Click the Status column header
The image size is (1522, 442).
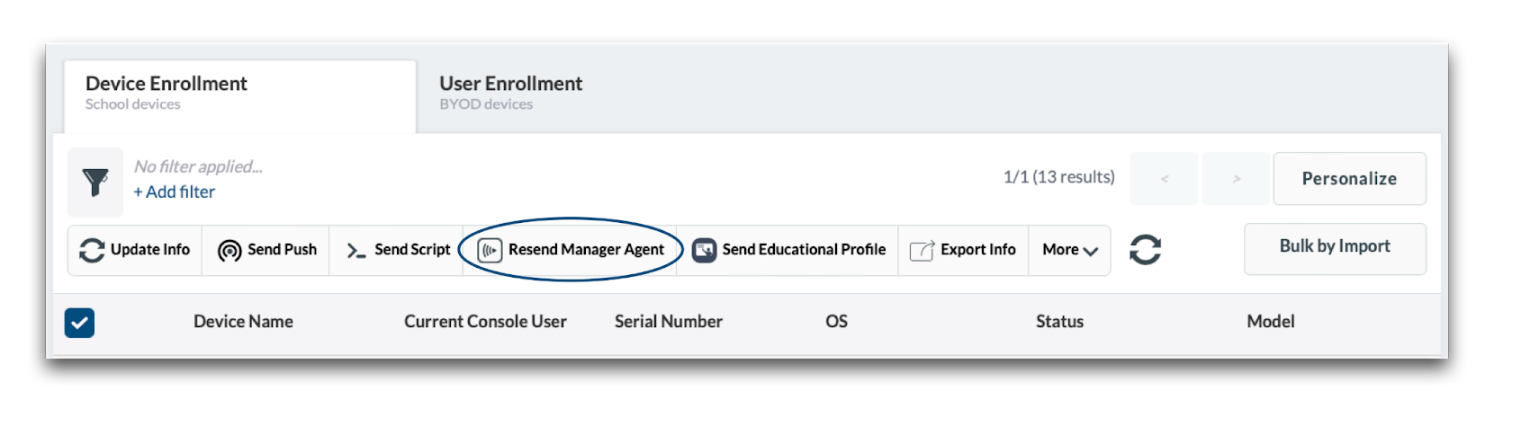(1059, 322)
